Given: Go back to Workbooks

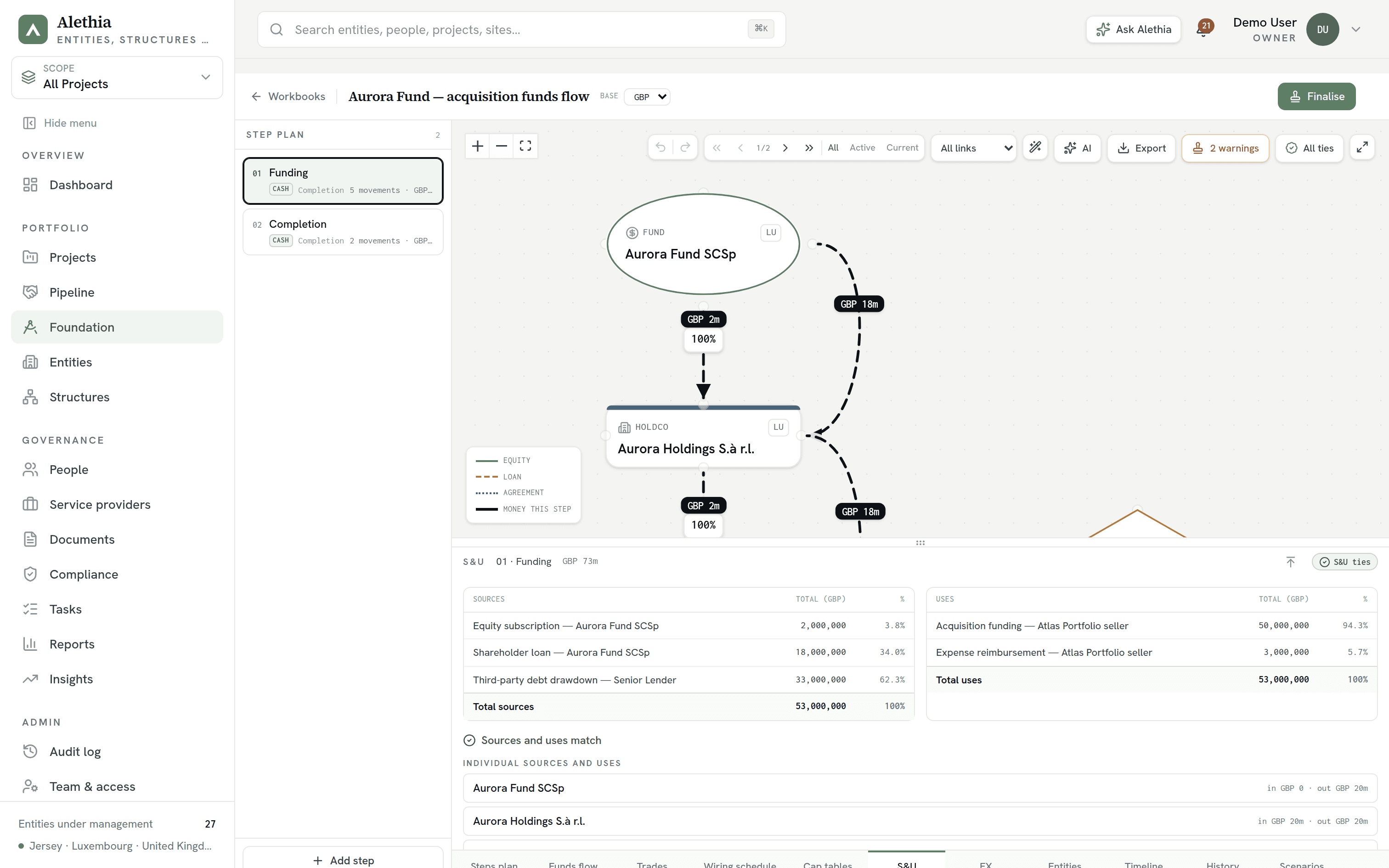Looking at the screenshot, I should pos(288,96).
